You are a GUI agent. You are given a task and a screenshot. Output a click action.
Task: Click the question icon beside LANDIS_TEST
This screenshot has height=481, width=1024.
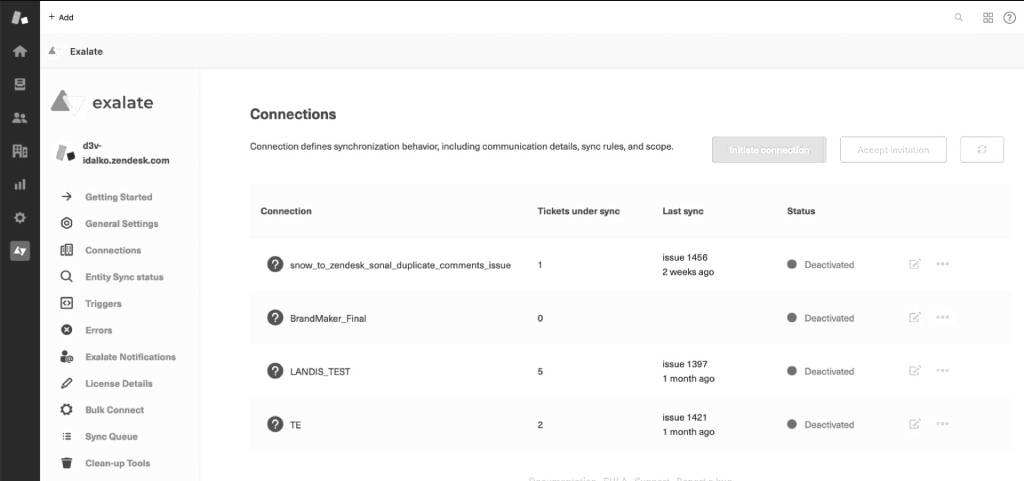275,371
